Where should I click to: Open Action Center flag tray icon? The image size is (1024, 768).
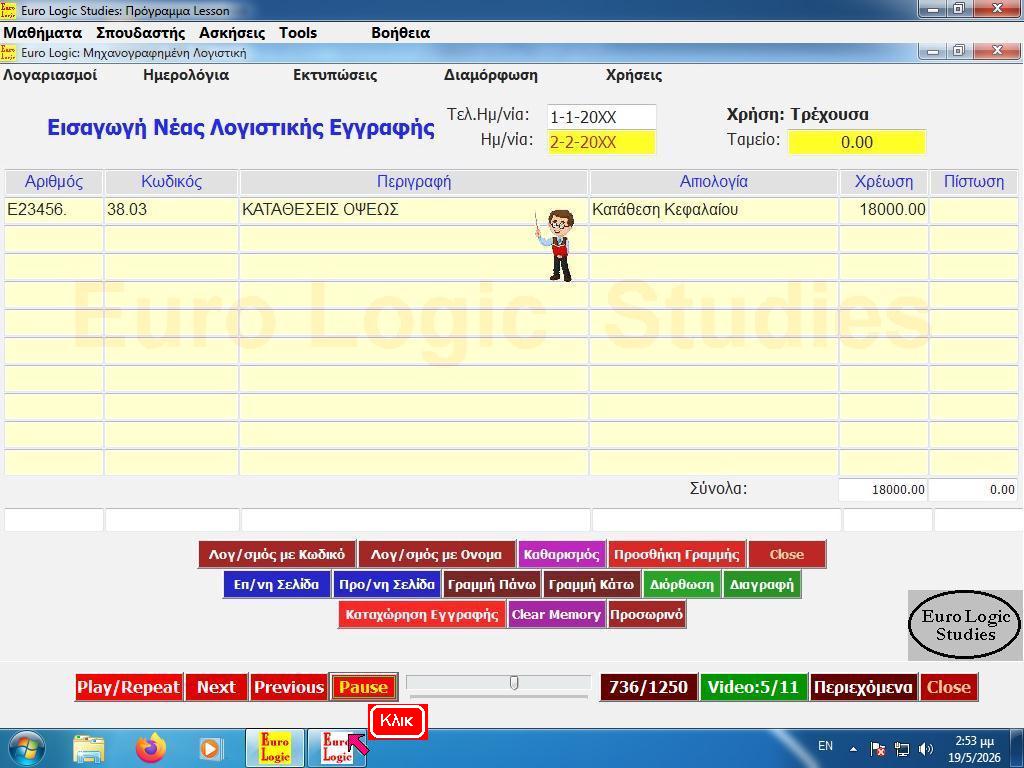(878, 749)
